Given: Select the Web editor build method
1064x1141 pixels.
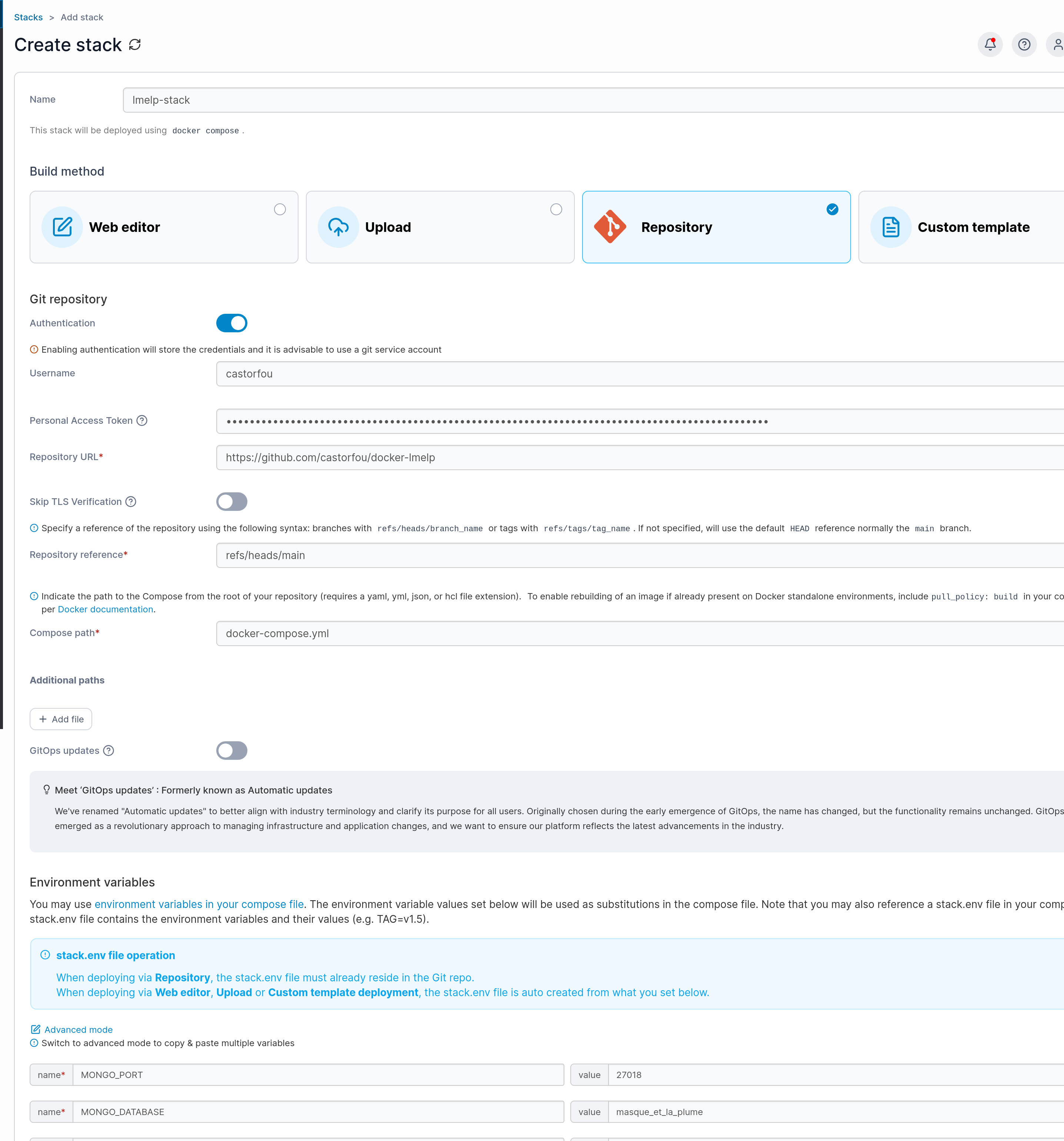Looking at the screenshot, I should point(164,227).
